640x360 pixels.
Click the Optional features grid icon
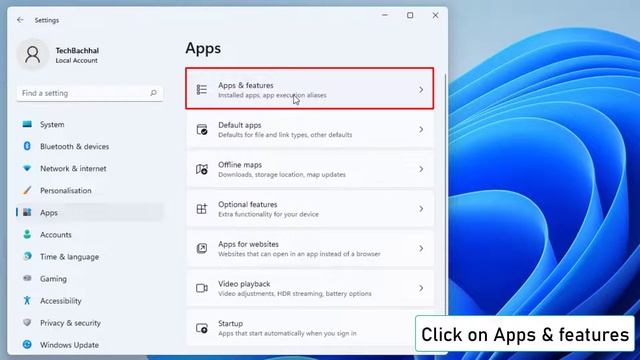click(202, 209)
